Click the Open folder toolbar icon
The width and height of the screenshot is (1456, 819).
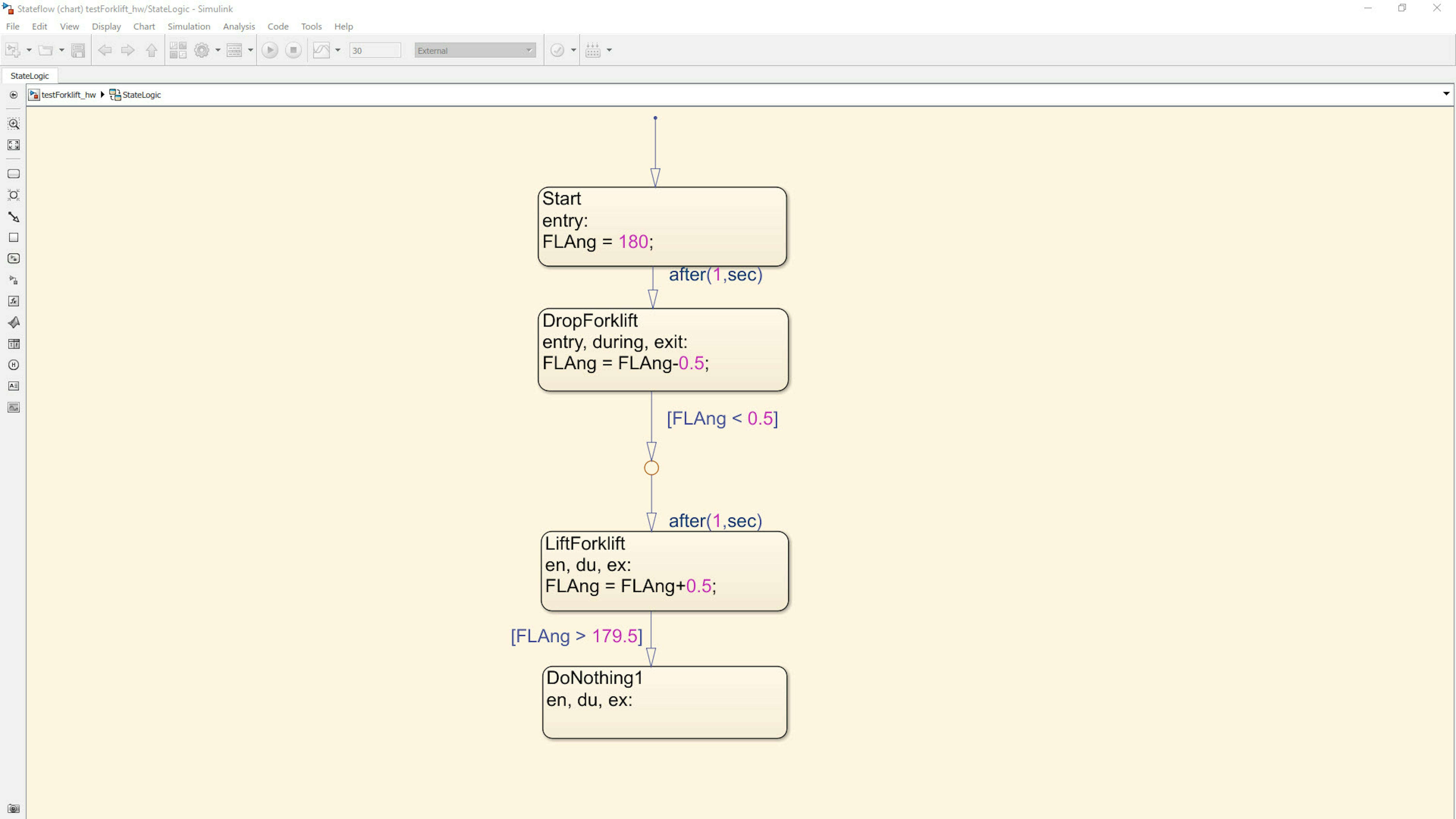tap(45, 50)
